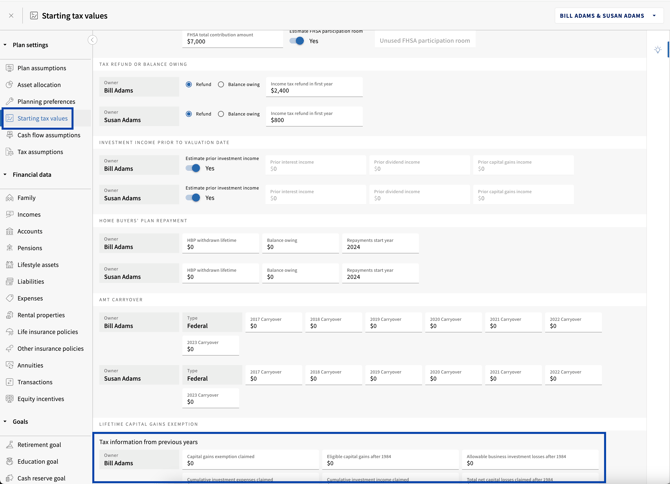Edit Bill Adams income tax refund field
Viewport: 670px width, 484px height.
(x=314, y=87)
